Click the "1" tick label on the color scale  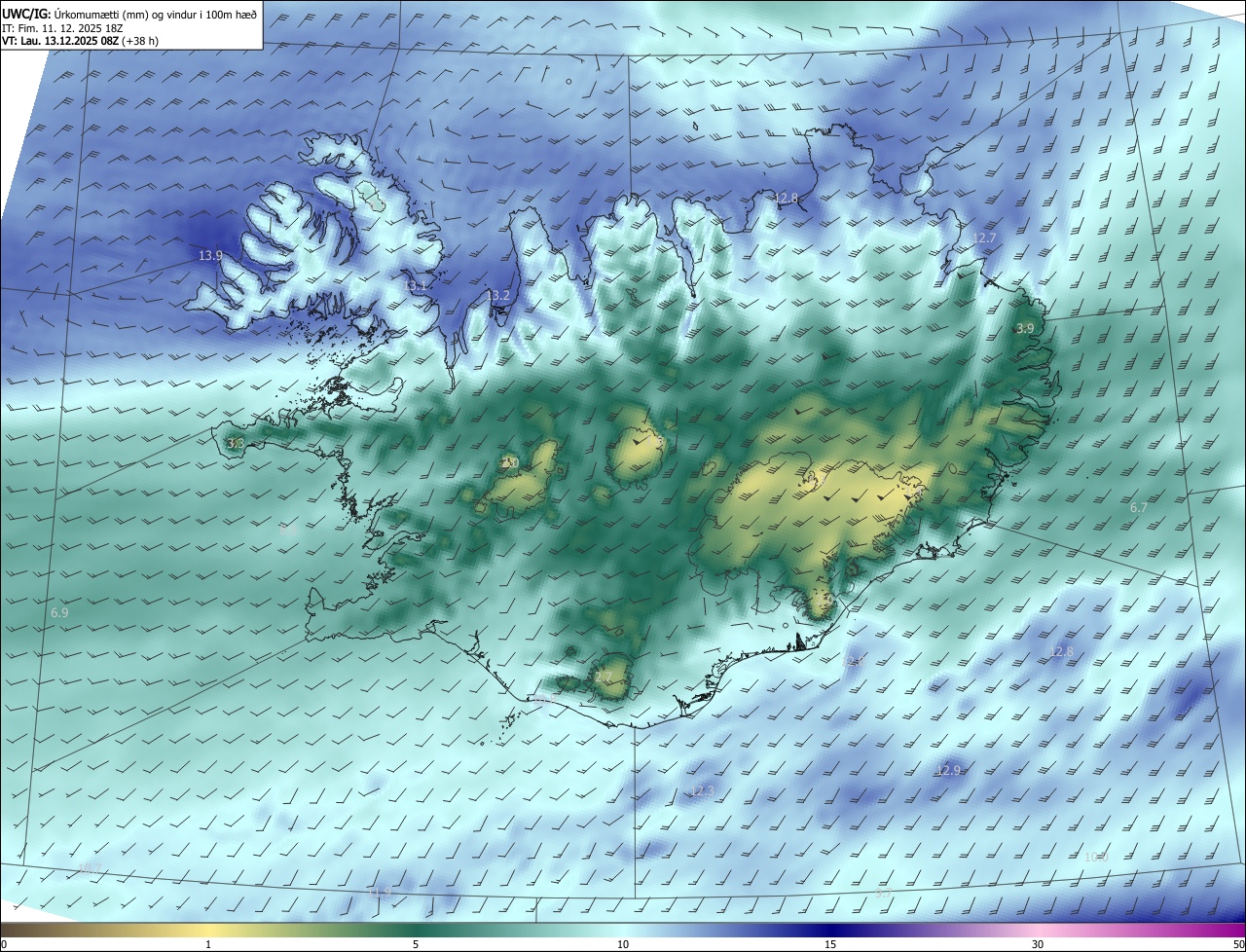pos(208,944)
